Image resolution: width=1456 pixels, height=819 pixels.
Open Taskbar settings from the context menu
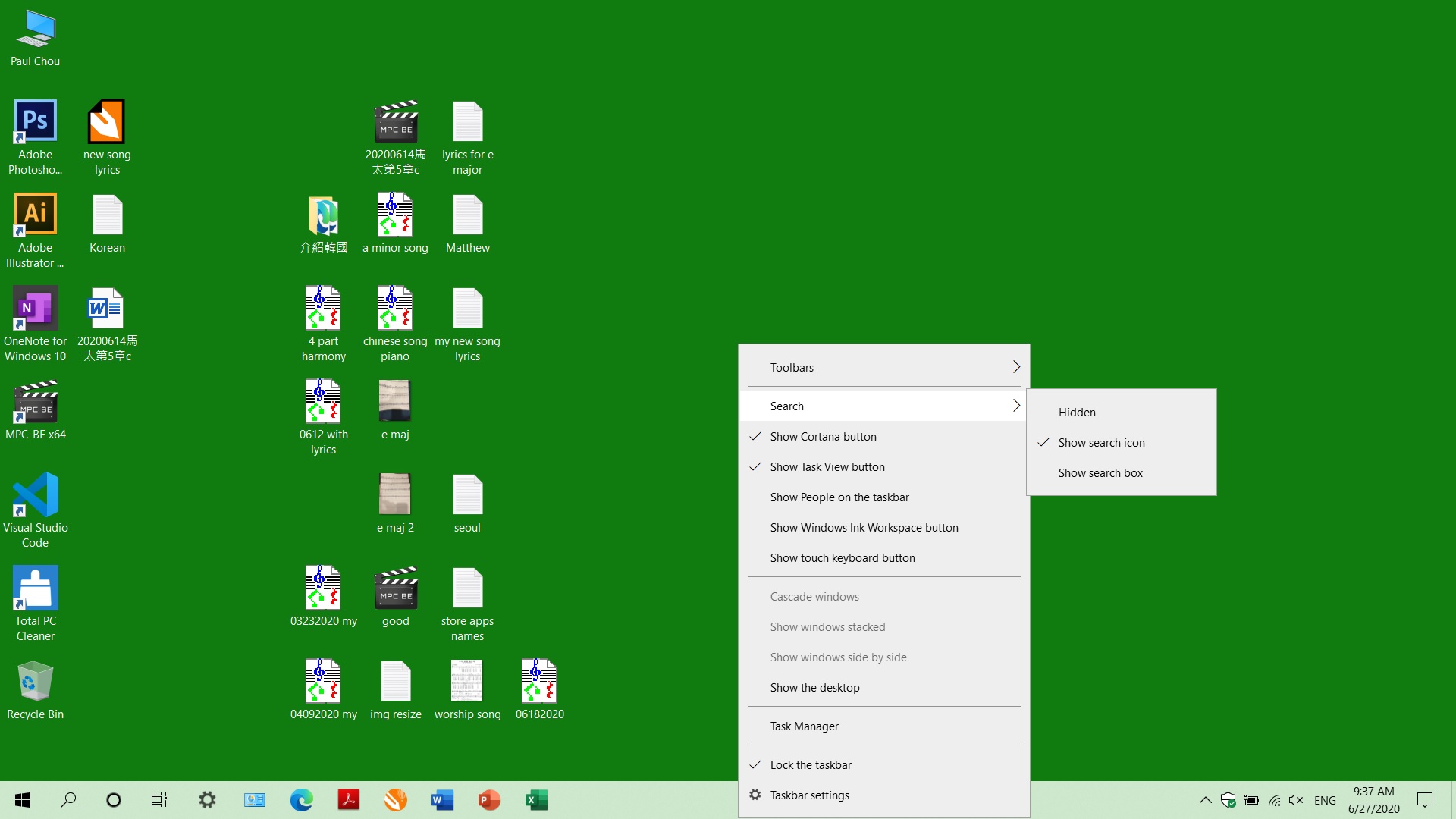pyautogui.click(x=809, y=795)
